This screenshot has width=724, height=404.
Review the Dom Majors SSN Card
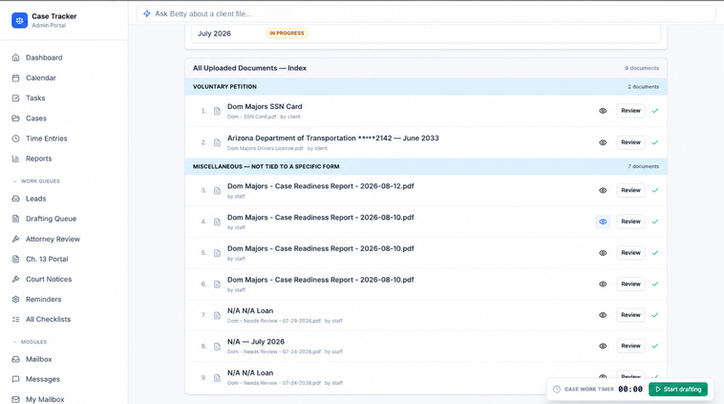pos(631,111)
